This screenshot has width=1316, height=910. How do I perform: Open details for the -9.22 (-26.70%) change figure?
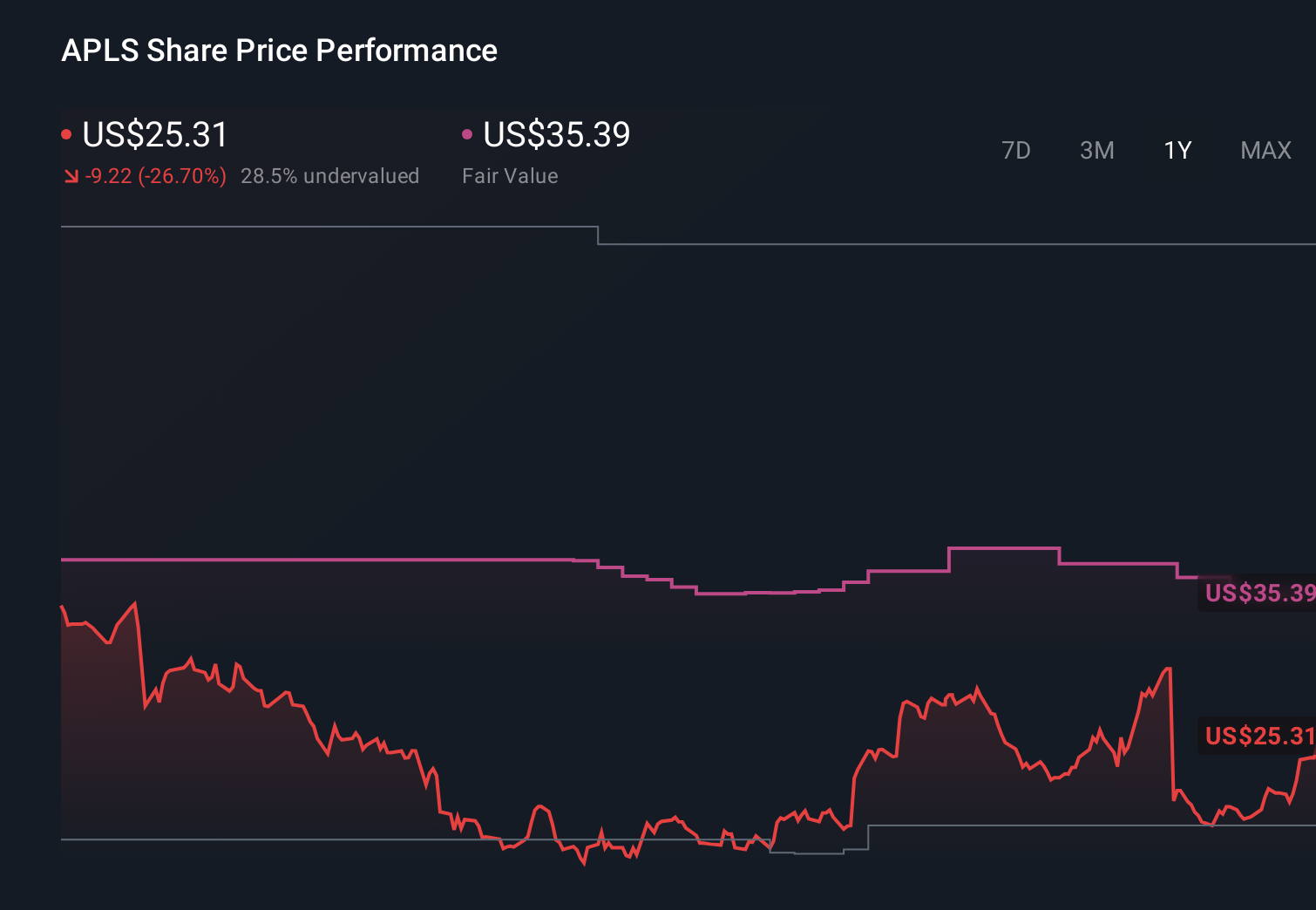click(x=153, y=175)
